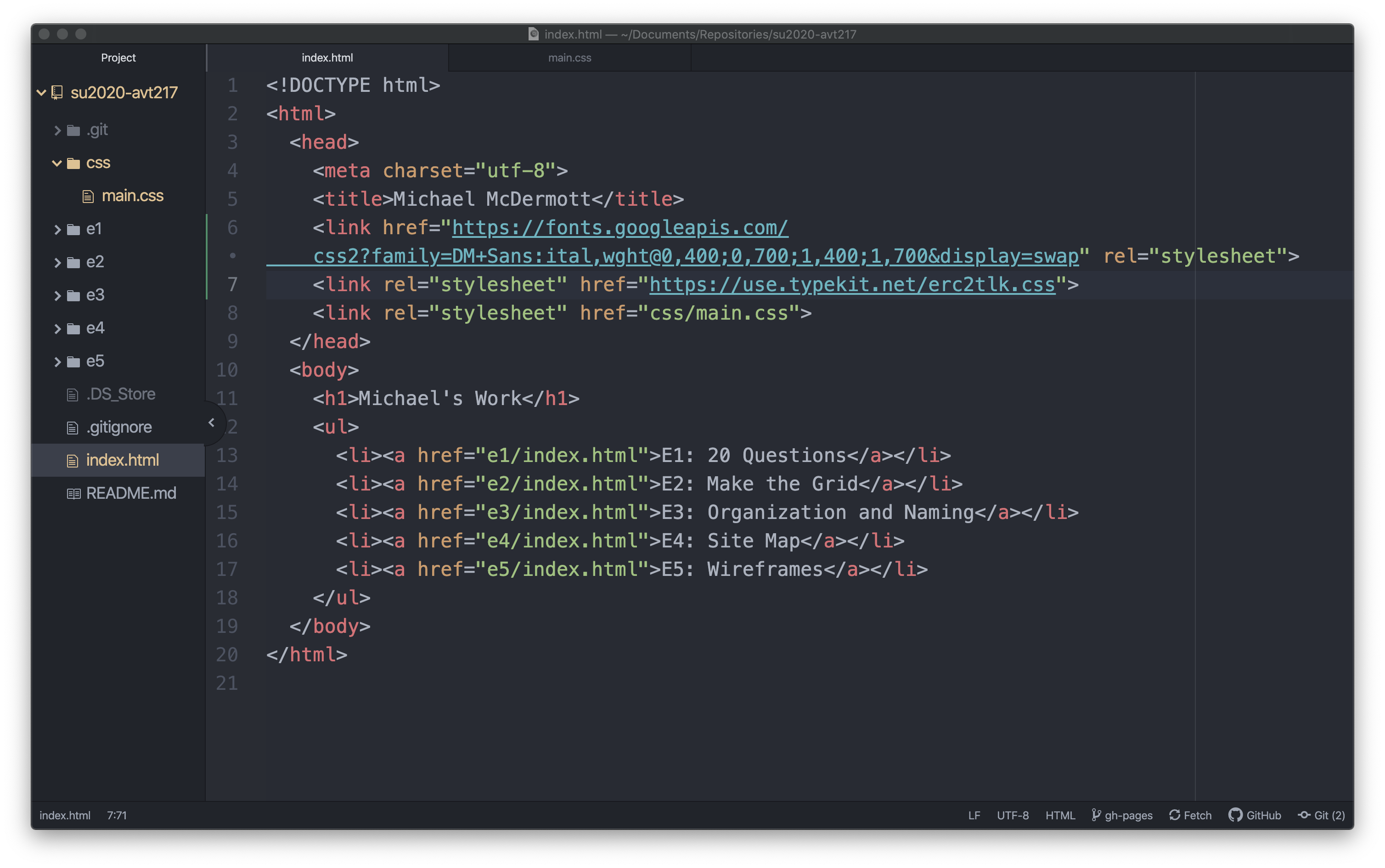The width and height of the screenshot is (1385, 868).
Task: Click the .DS_Store file icon
Action: (x=72, y=395)
